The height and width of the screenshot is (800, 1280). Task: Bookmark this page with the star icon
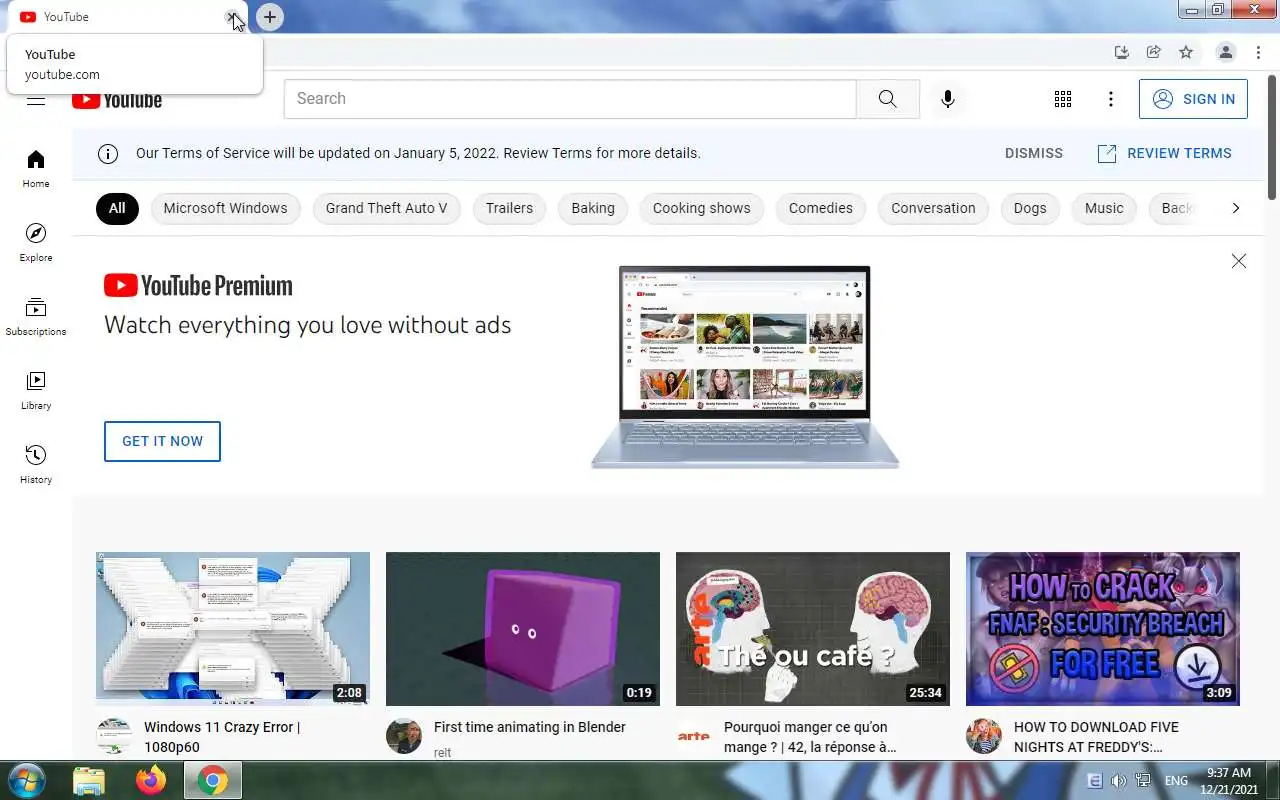point(1186,52)
